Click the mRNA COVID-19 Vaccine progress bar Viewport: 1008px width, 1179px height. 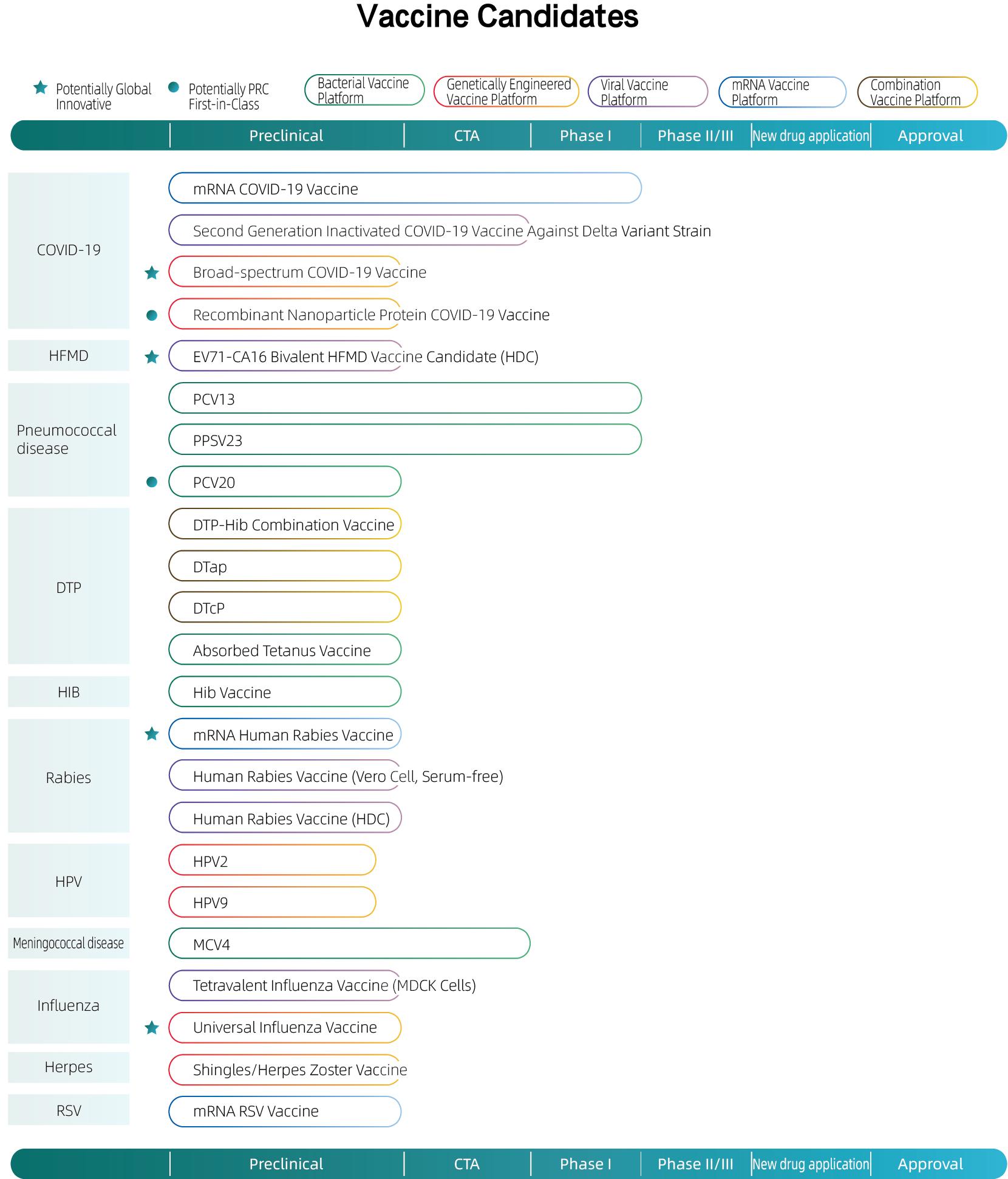(404, 188)
